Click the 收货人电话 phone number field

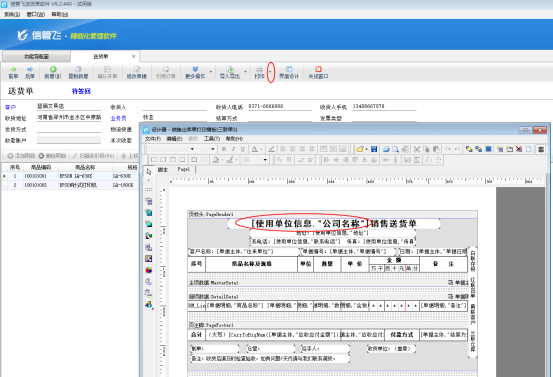[280, 106]
